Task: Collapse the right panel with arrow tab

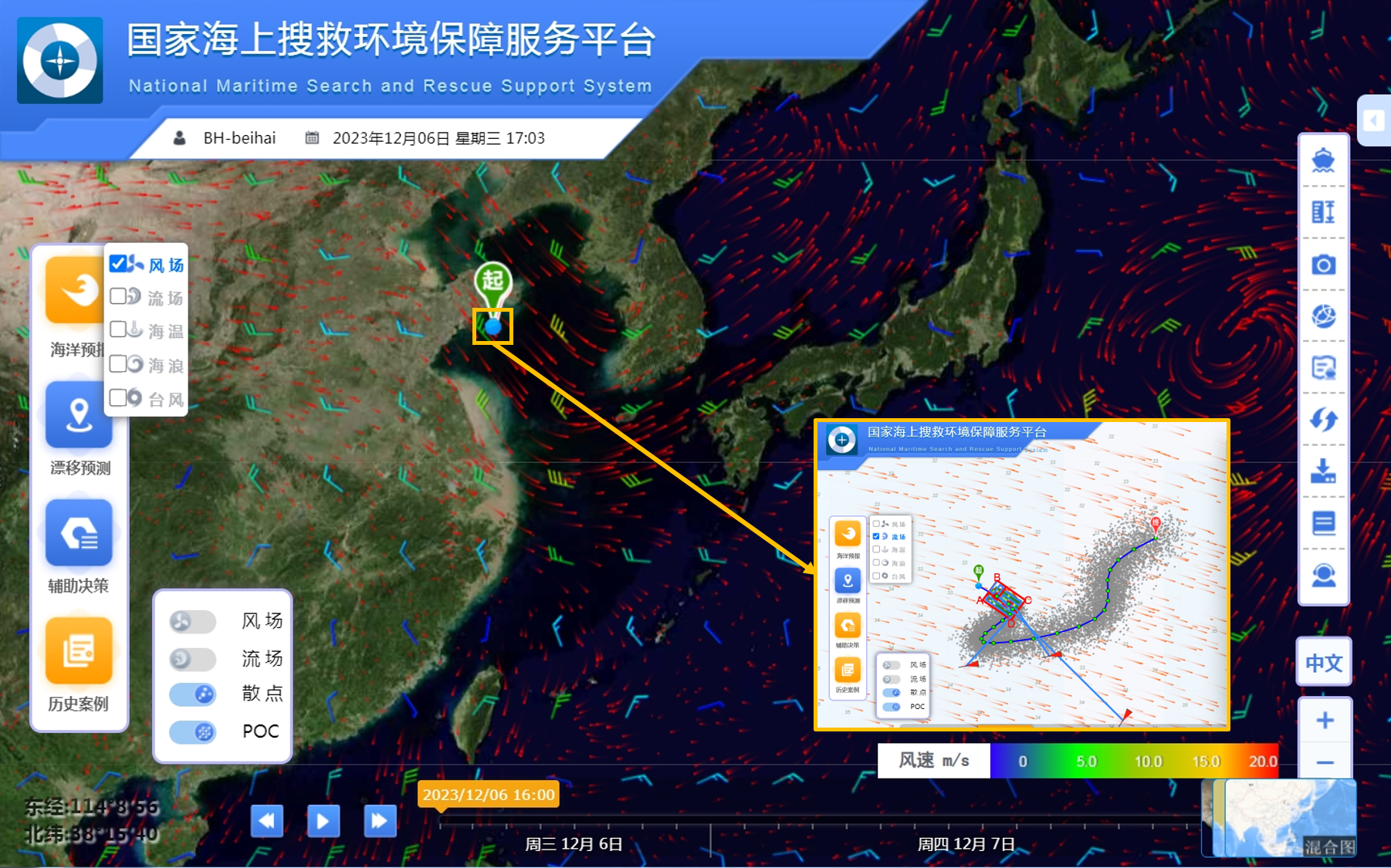Action: [x=1373, y=120]
